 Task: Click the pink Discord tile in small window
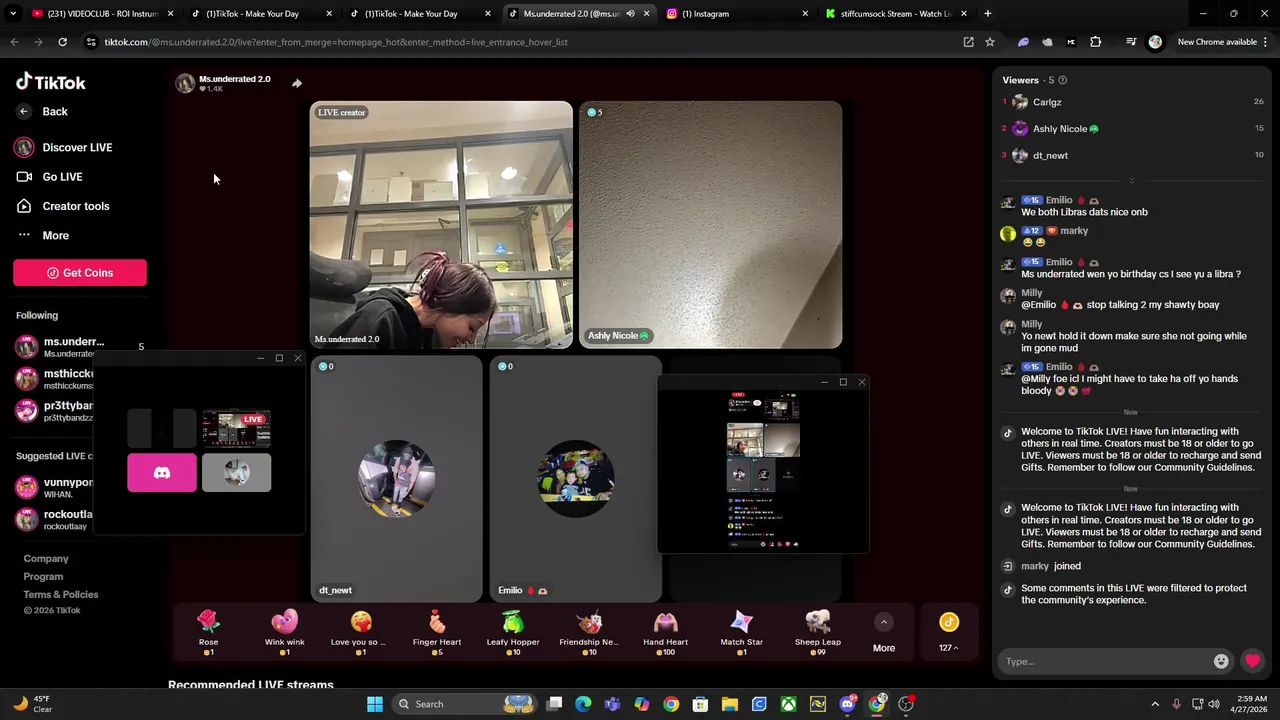(x=162, y=473)
